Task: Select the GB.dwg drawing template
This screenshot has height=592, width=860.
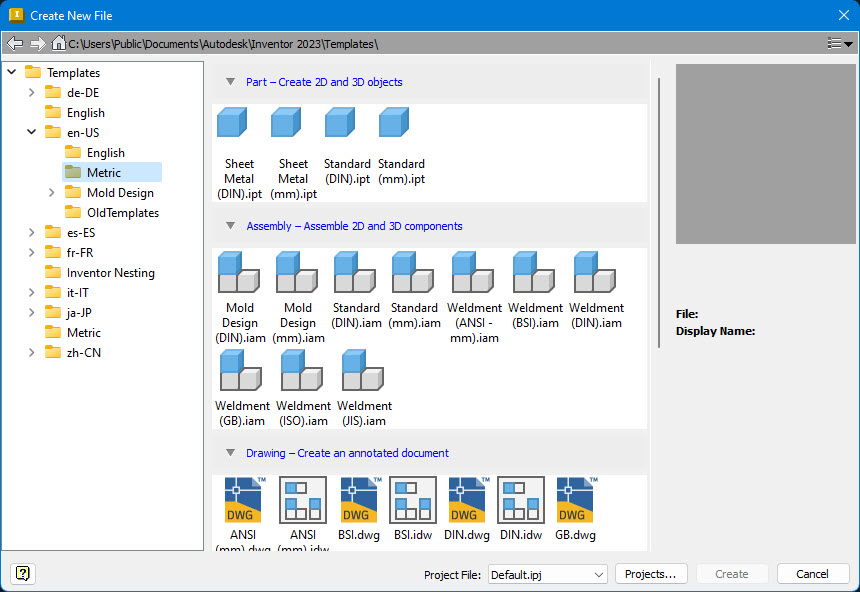Action: coord(575,505)
